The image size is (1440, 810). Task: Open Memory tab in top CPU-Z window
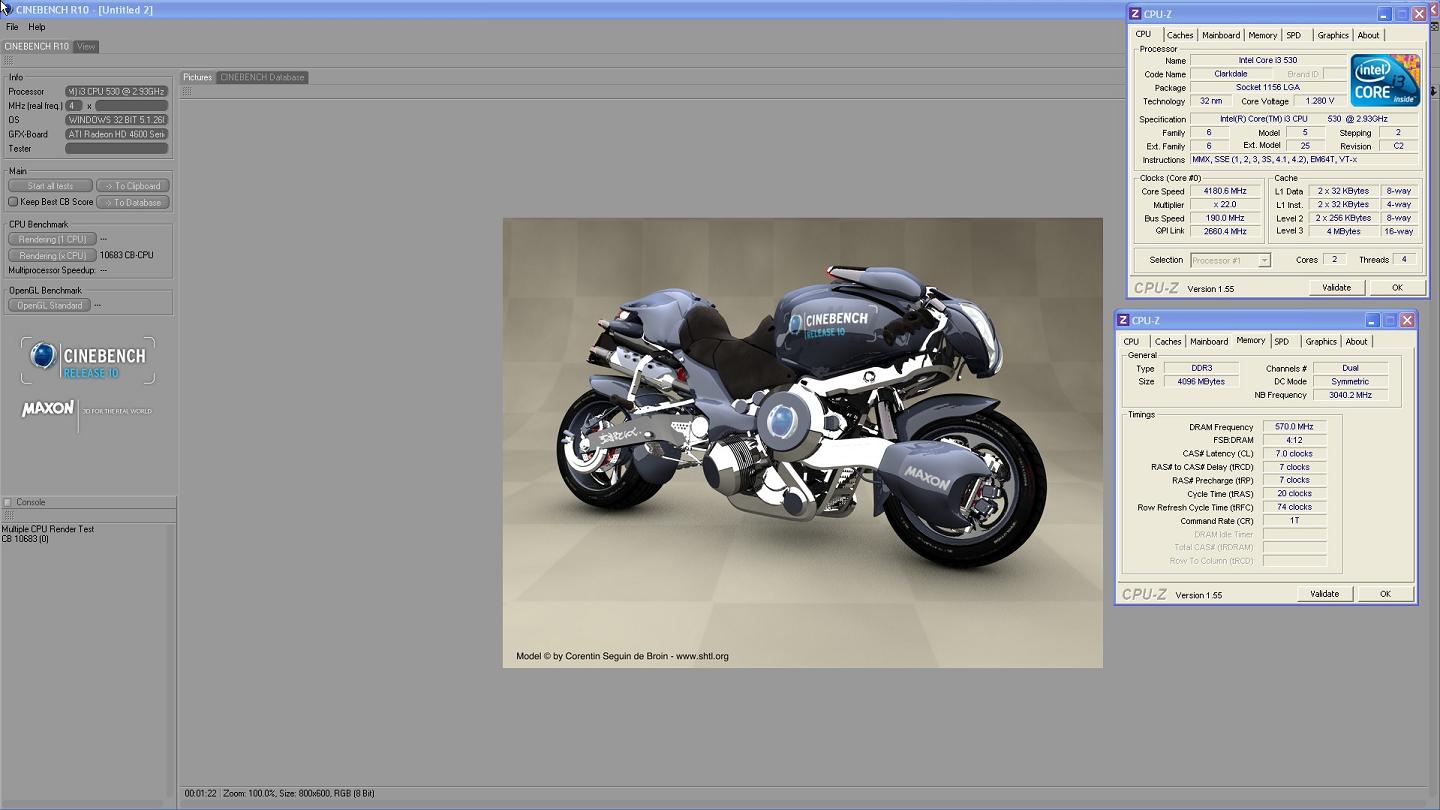coord(1262,35)
